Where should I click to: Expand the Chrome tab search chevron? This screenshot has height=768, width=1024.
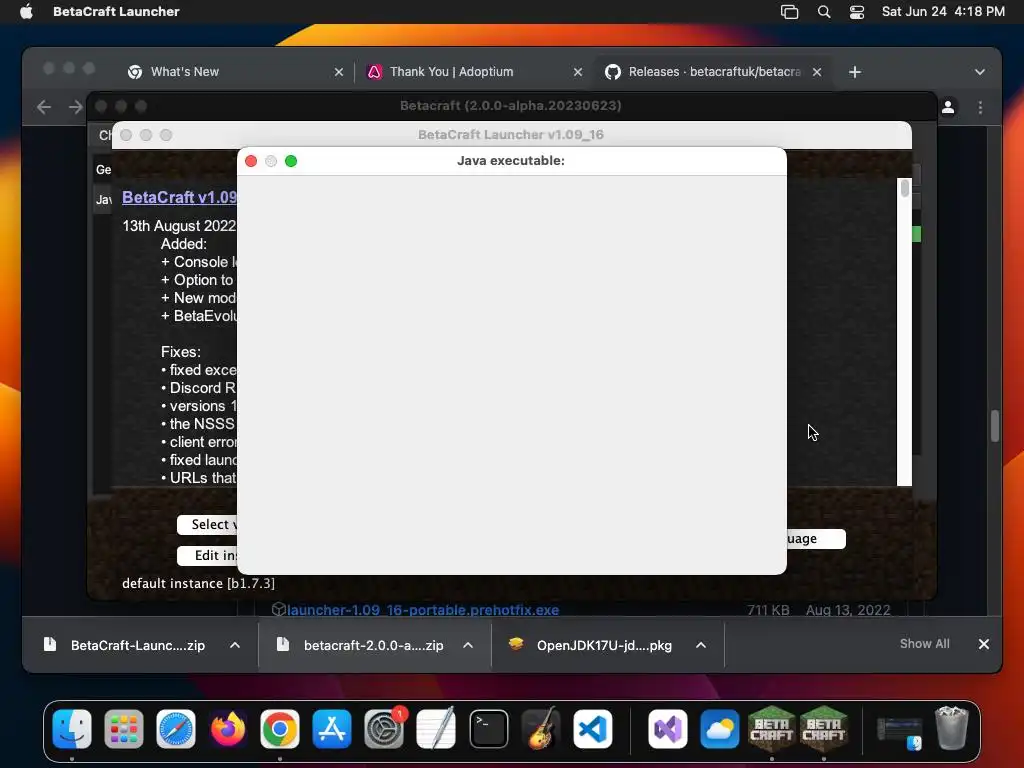(x=980, y=72)
